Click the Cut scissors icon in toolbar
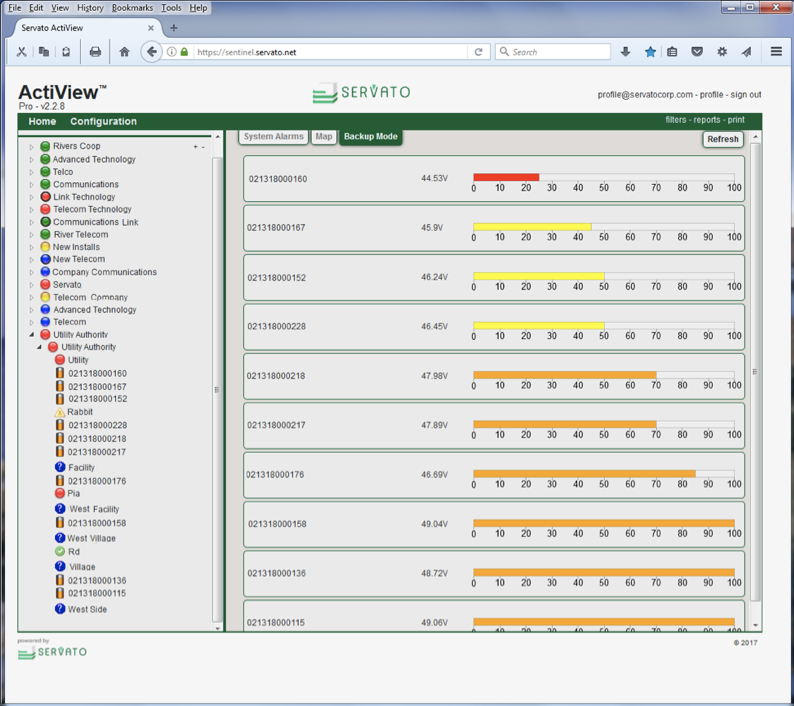Screen dimensions: 794x706 (x=21, y=52)
